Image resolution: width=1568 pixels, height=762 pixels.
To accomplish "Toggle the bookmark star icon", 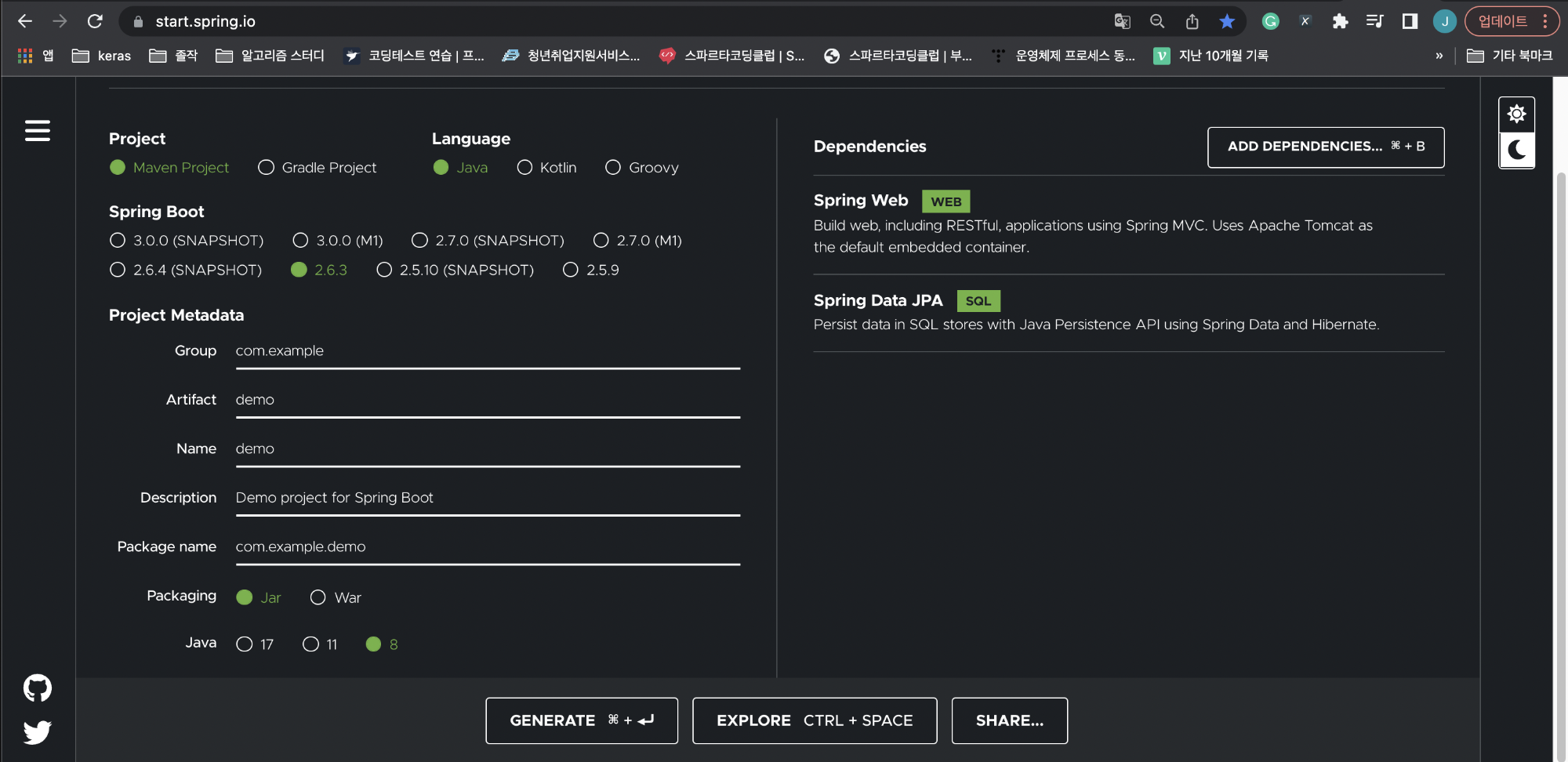I will click(x=1227, y=21).
